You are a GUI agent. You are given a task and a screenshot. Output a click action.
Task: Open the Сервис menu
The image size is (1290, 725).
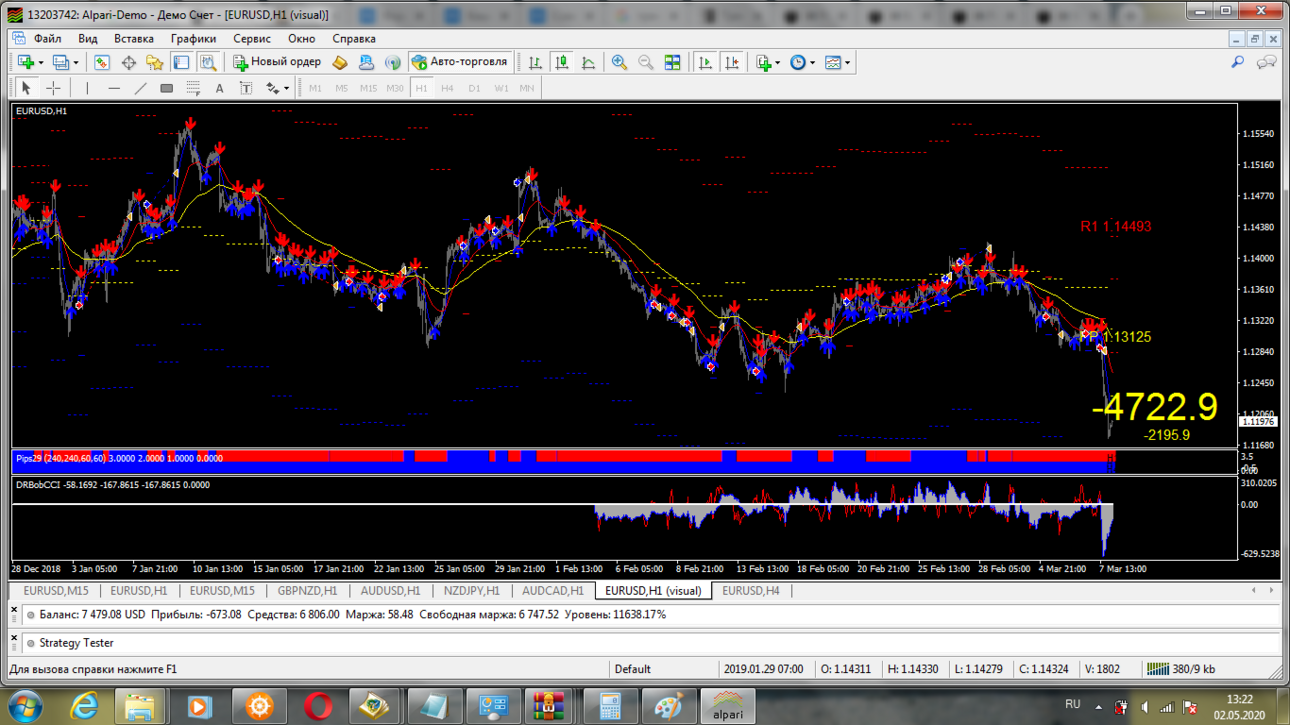coord(252,38)
